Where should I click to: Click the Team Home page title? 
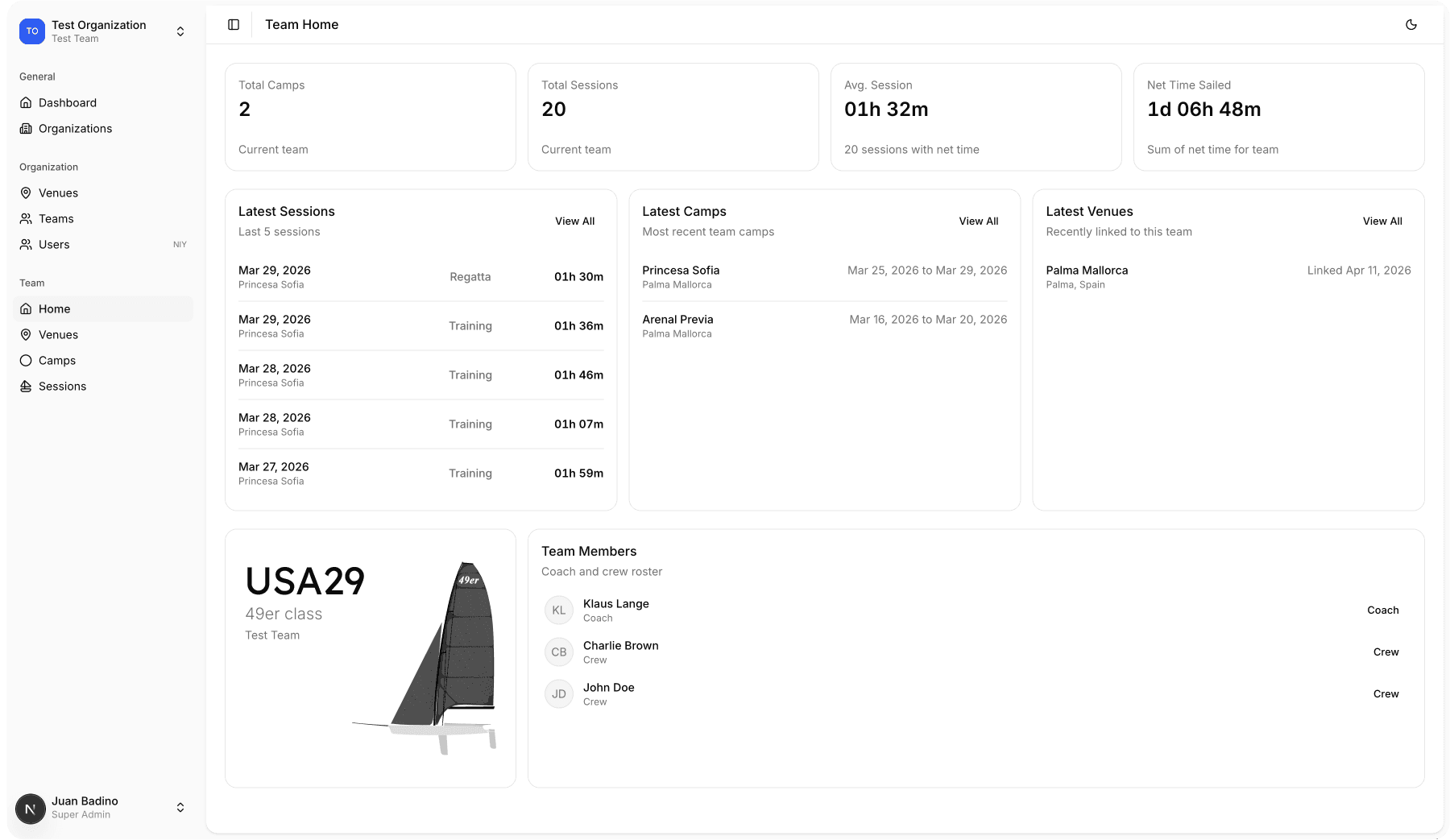coord(302,25)
